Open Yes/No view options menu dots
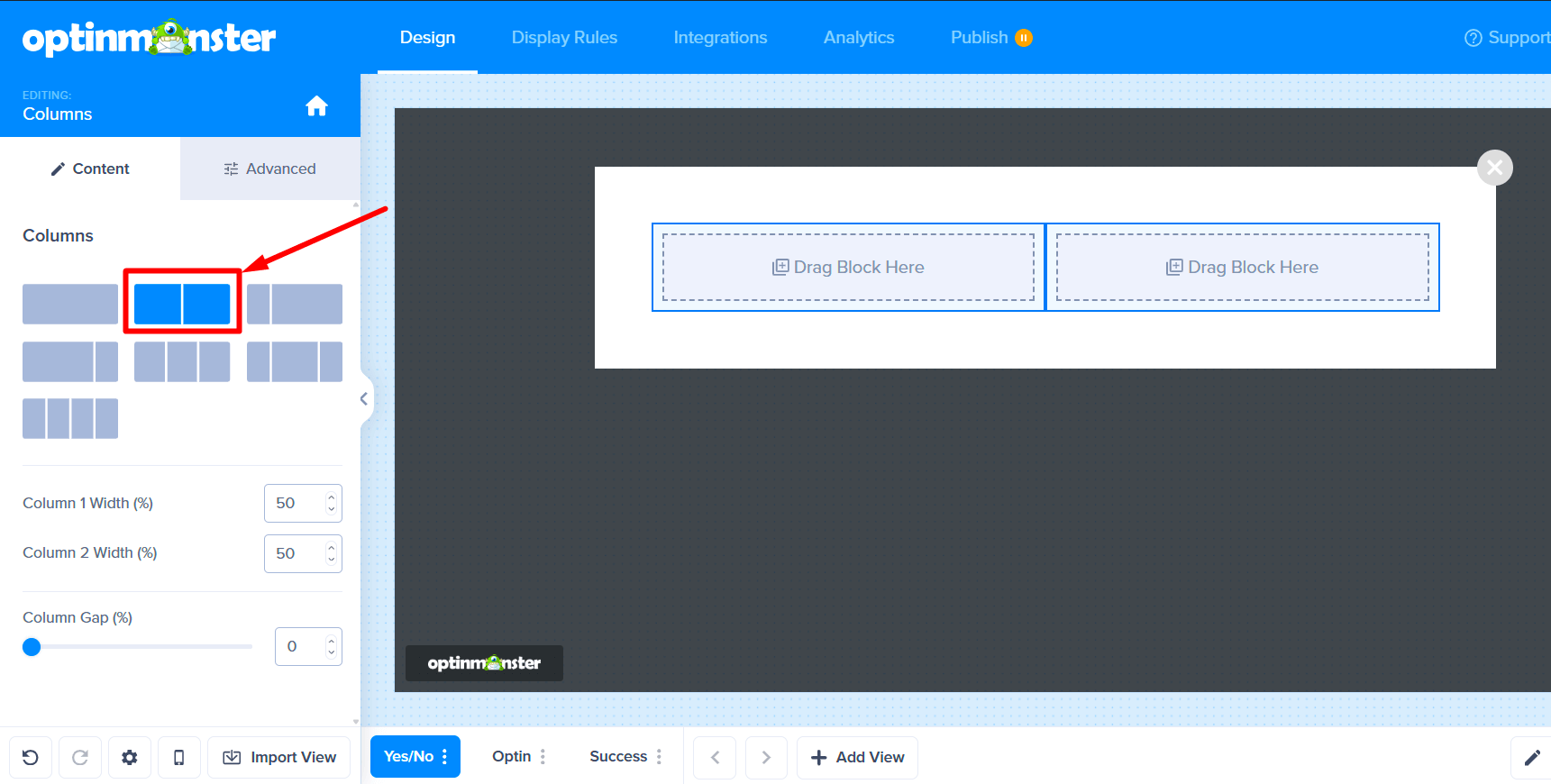 click(x=445, y=757)
